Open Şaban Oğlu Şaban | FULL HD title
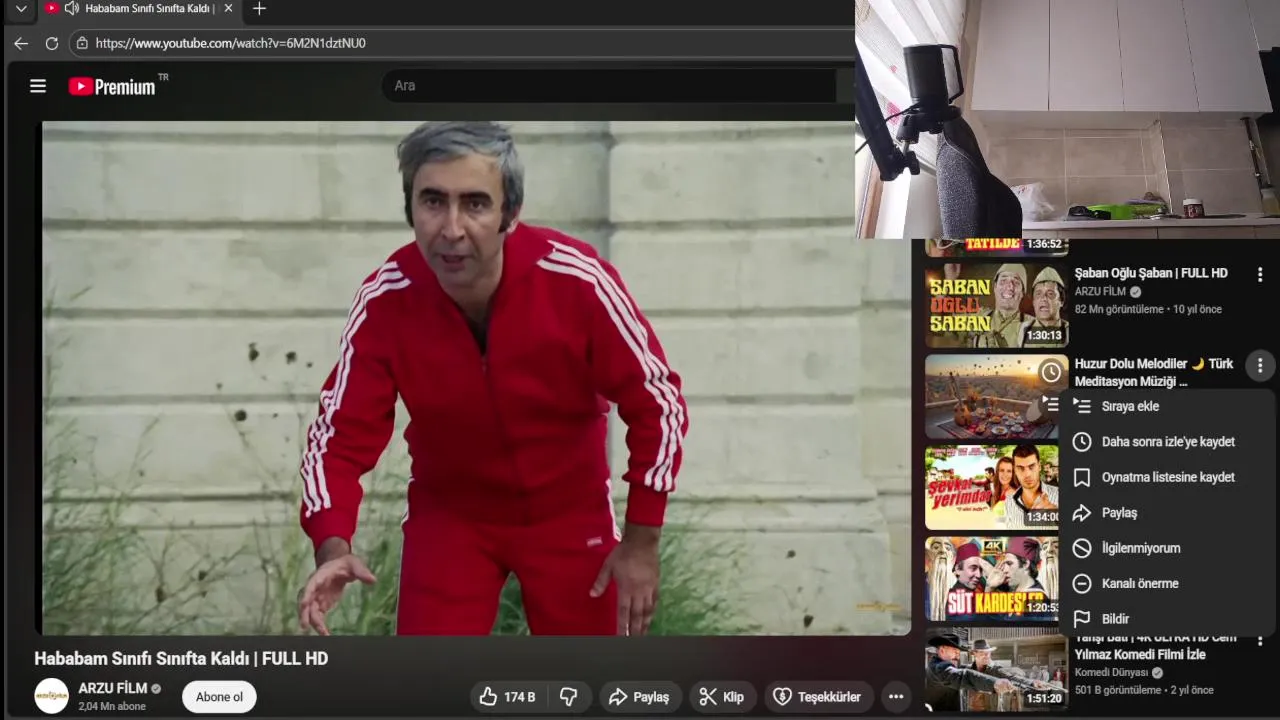Viewport: 1280px width, 720px height. [x=1151, y=273]
